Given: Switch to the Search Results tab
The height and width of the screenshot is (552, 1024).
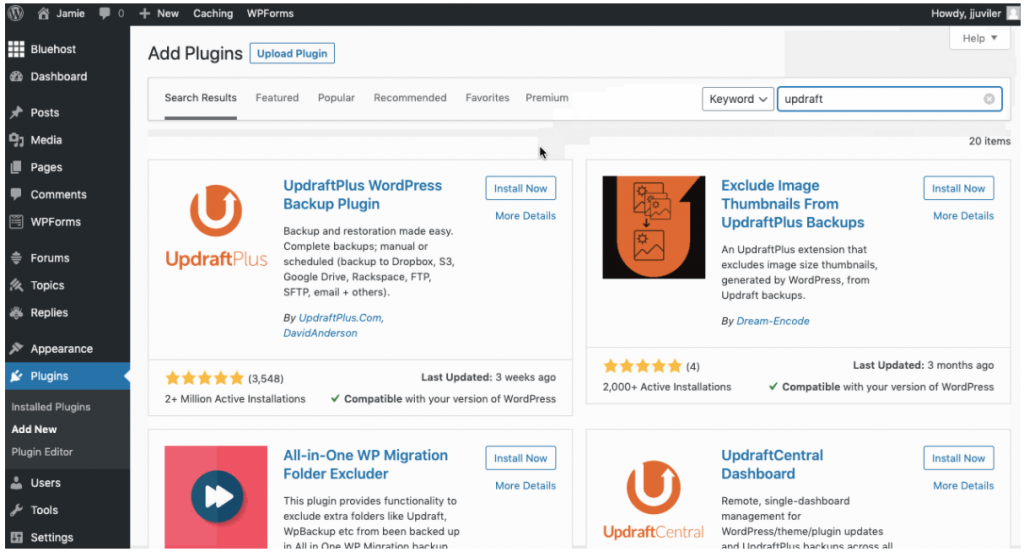Looking at the screenshot, I should pyautogui.click(x=200, y=97).
